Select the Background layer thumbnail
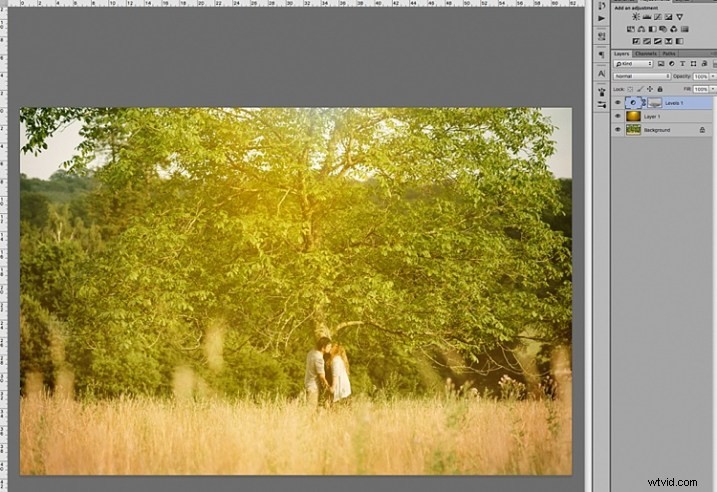The width and height of the screenshot is (717, 492). (x=633, y=130)
